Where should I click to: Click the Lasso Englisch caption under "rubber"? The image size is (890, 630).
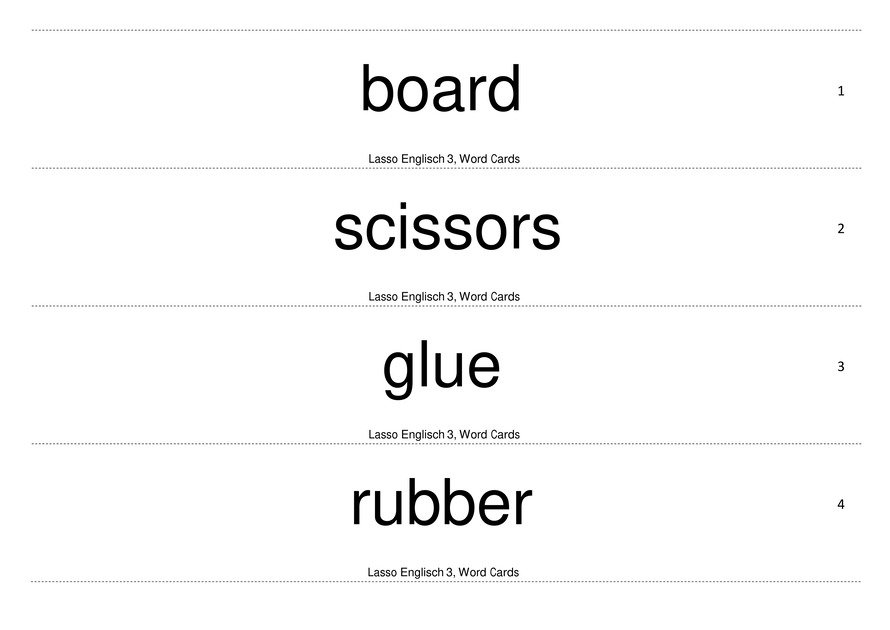click(443, 573)
